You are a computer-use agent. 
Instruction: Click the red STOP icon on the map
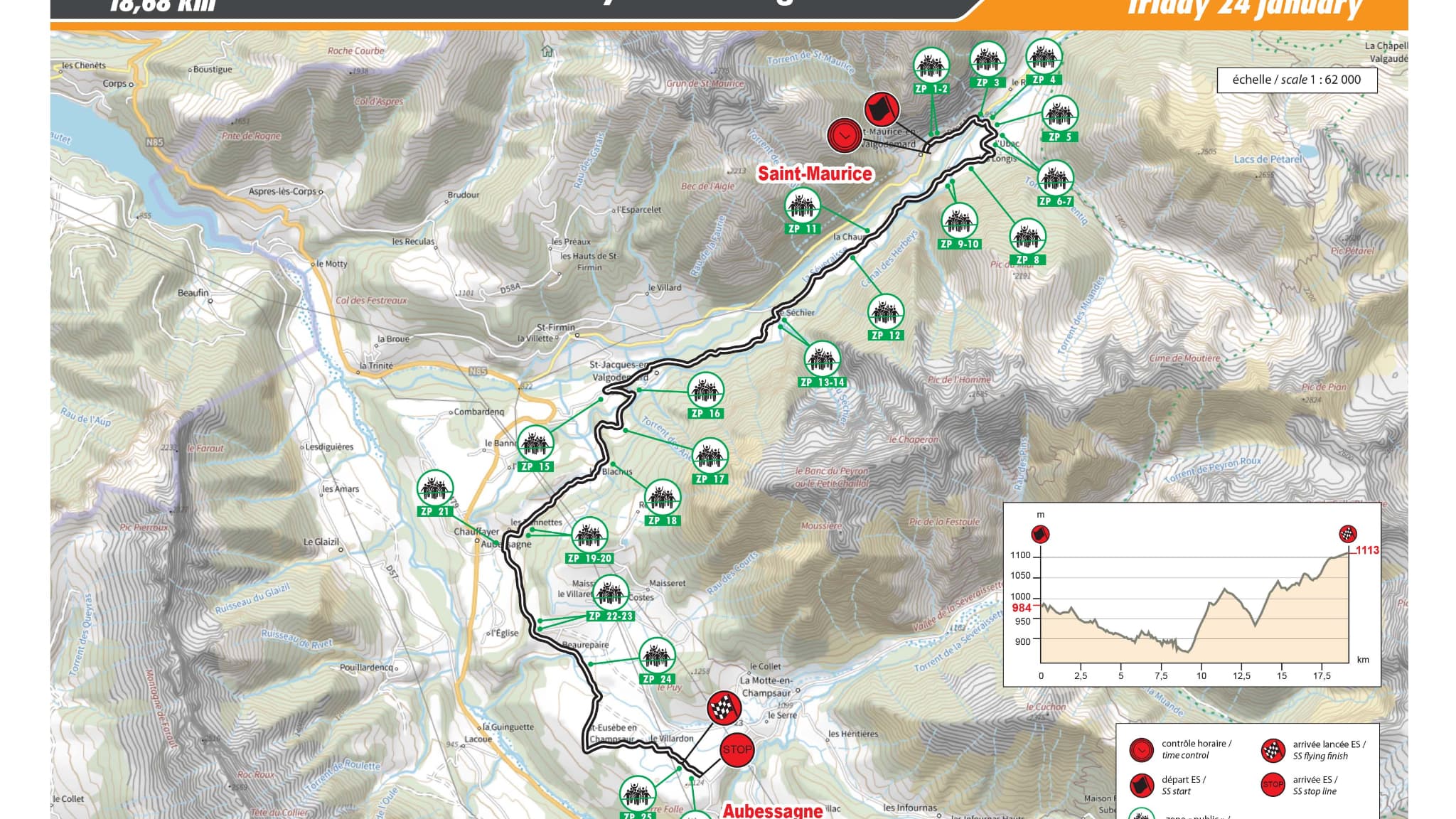tap(737, 749)
